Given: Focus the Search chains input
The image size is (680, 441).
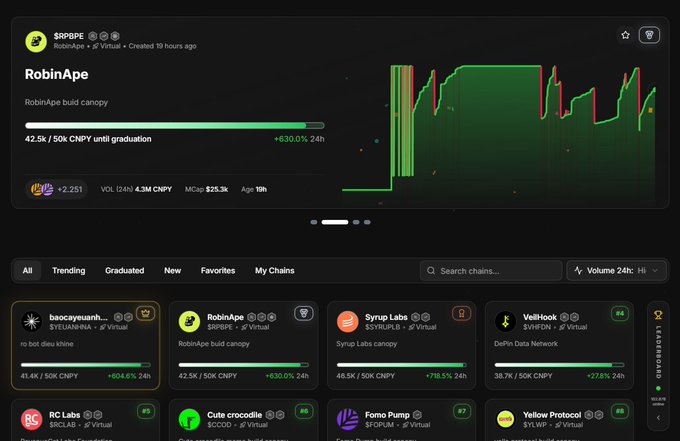Looking at the screenshot, I should coord(490,271).
